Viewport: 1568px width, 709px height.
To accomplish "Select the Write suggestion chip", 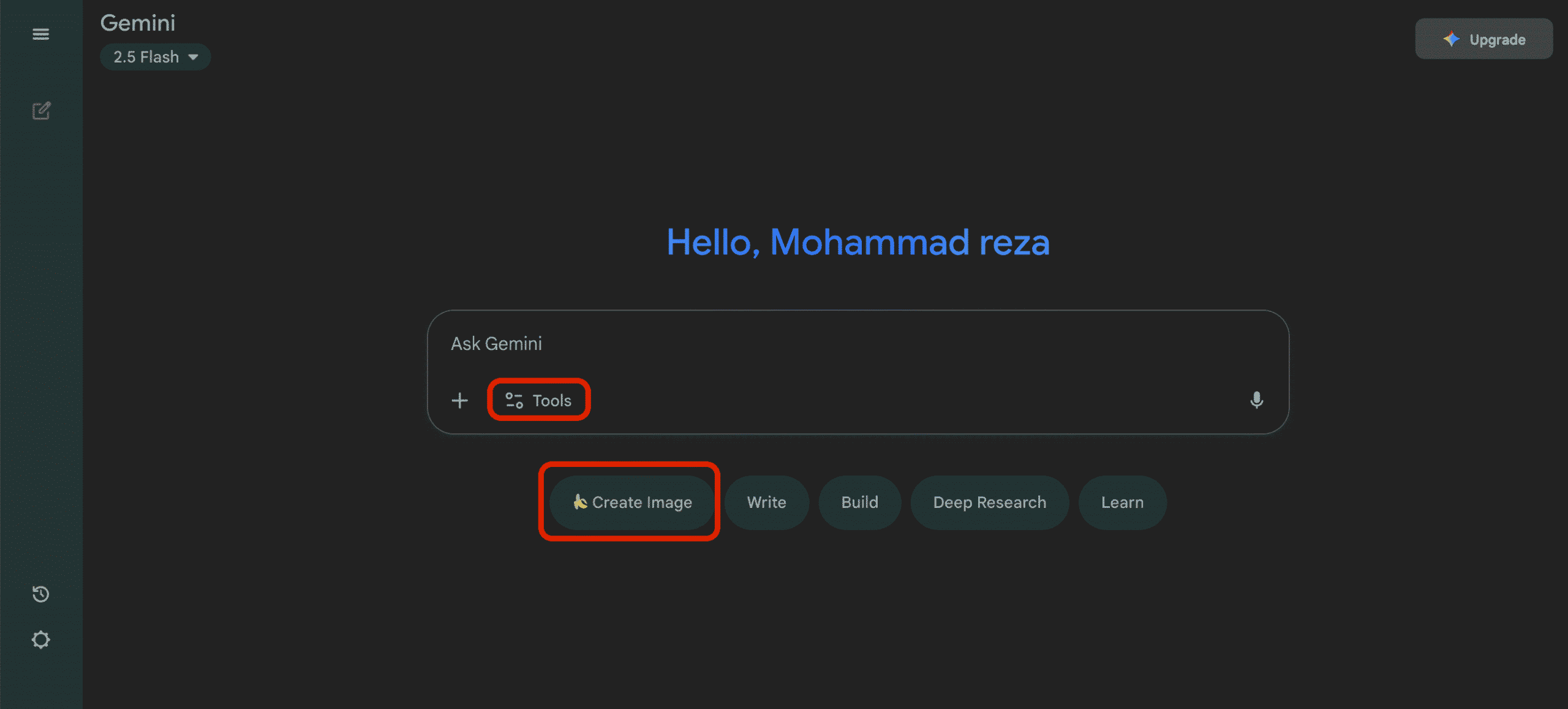I will pos(766,502).
